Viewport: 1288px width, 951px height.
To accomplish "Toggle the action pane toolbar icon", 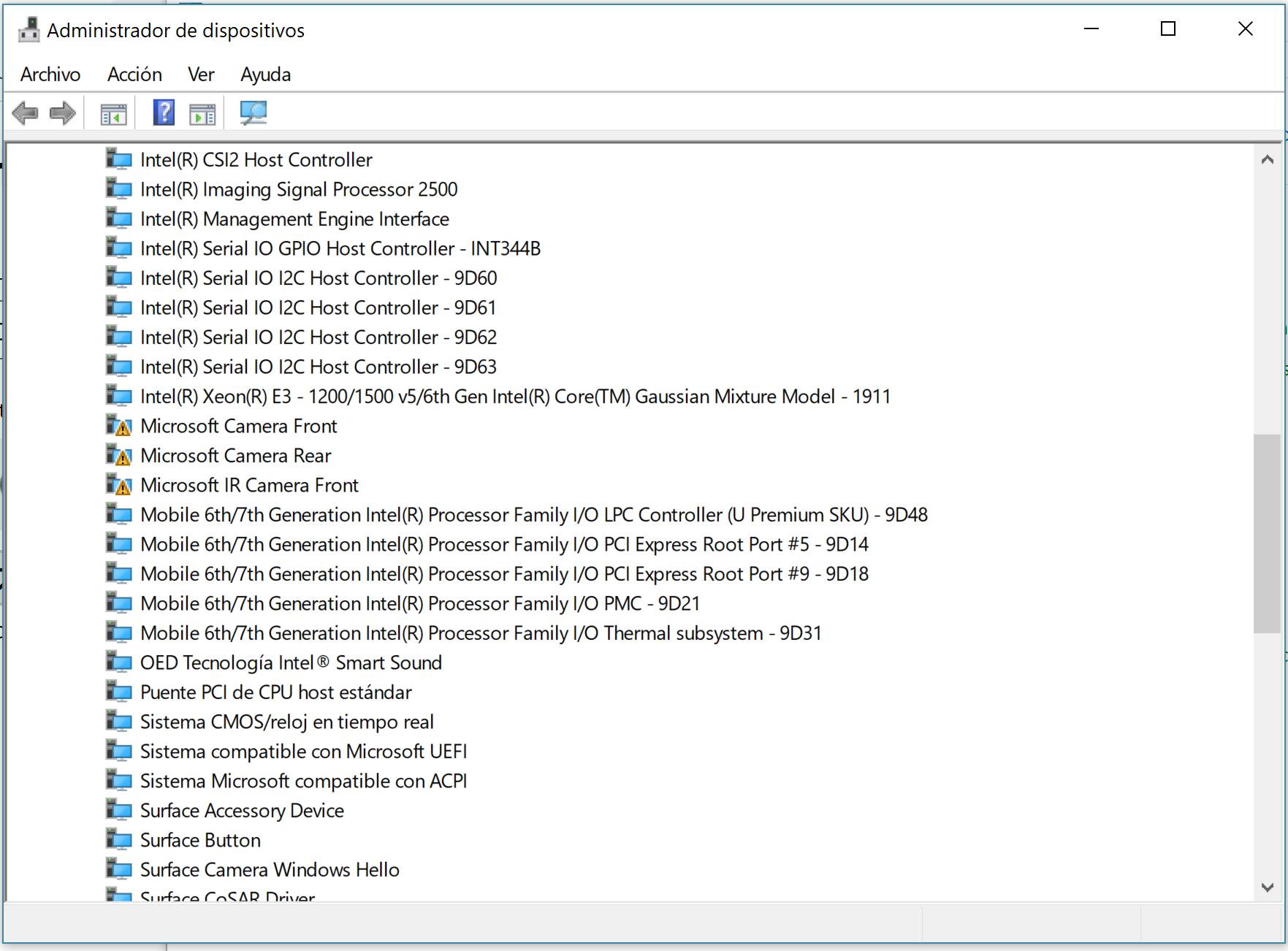I will pyautogui.click(x=202, y=114).
